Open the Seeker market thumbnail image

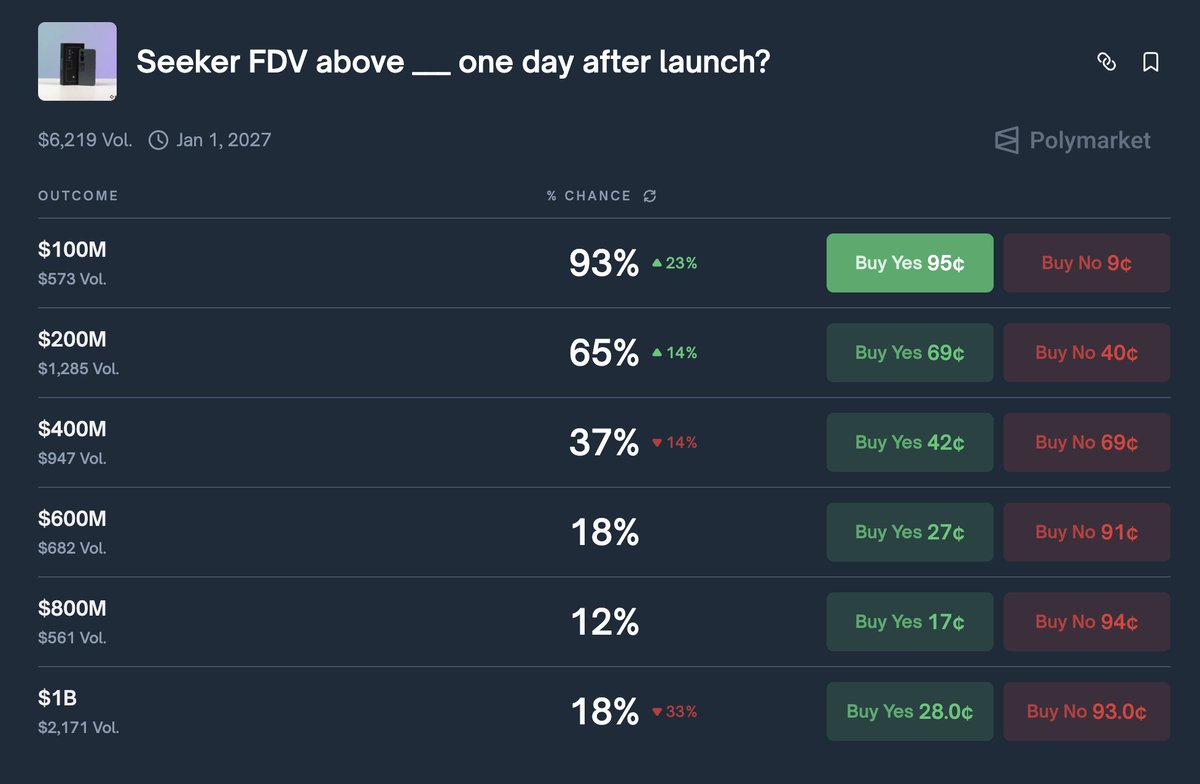[77, 62]
